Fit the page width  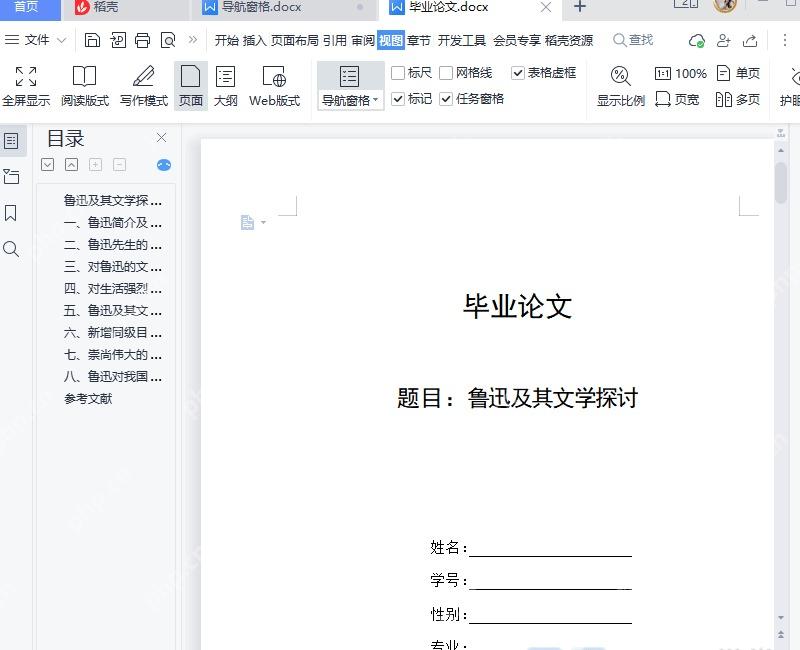coord(677,99)
